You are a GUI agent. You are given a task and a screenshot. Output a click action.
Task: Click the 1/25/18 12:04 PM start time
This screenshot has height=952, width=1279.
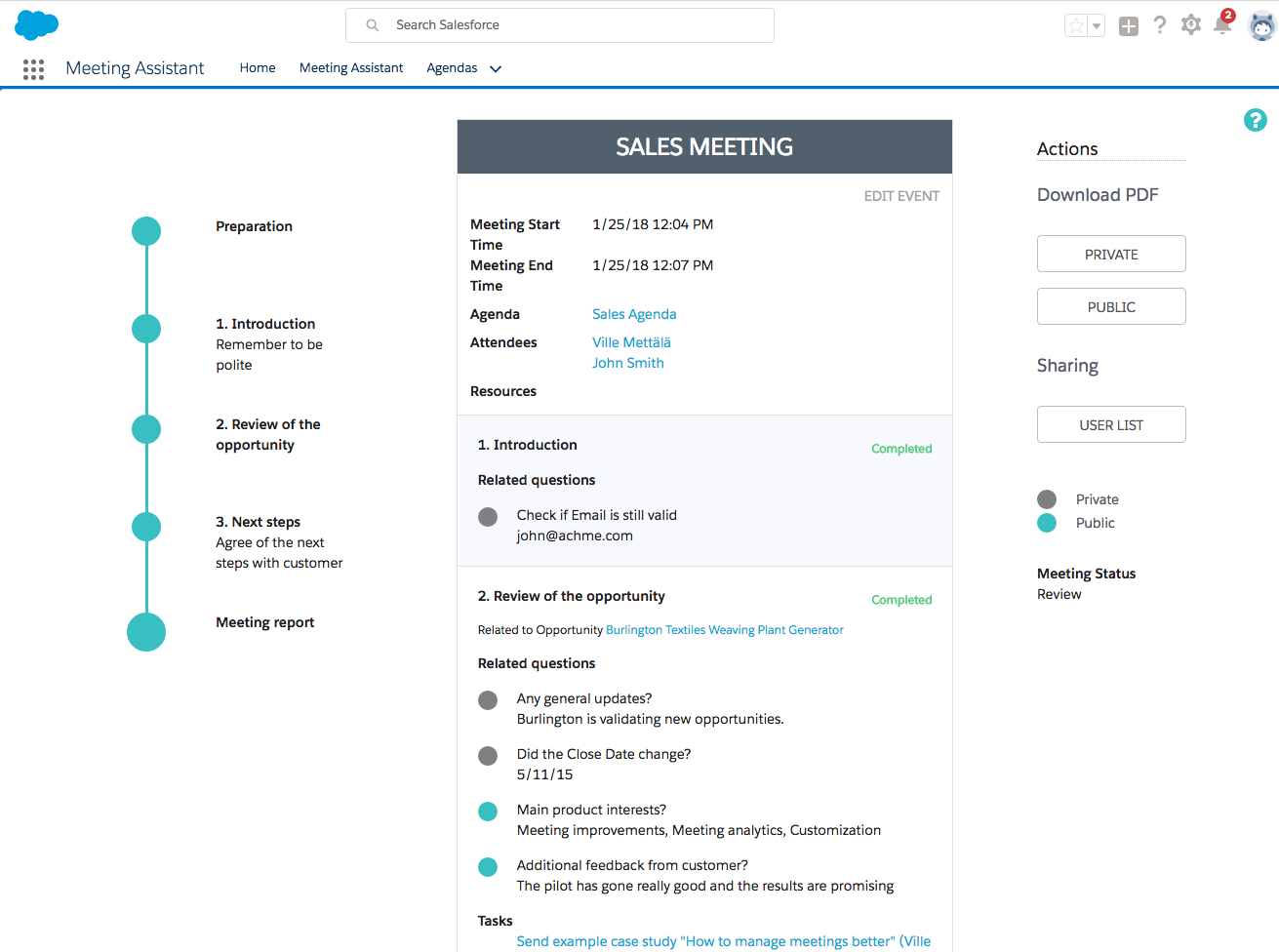coord(653,224)
